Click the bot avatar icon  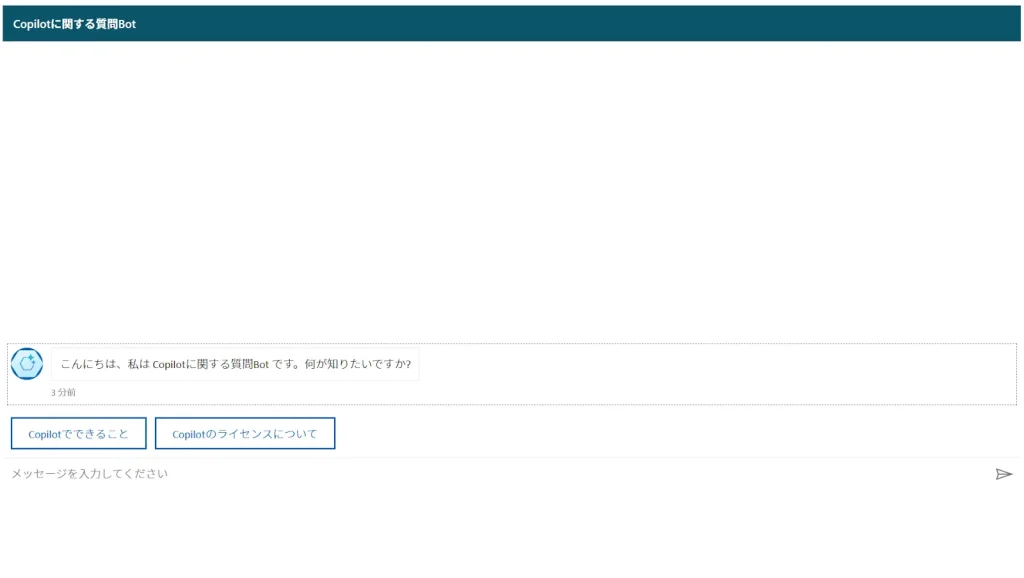tap(27, 363)
